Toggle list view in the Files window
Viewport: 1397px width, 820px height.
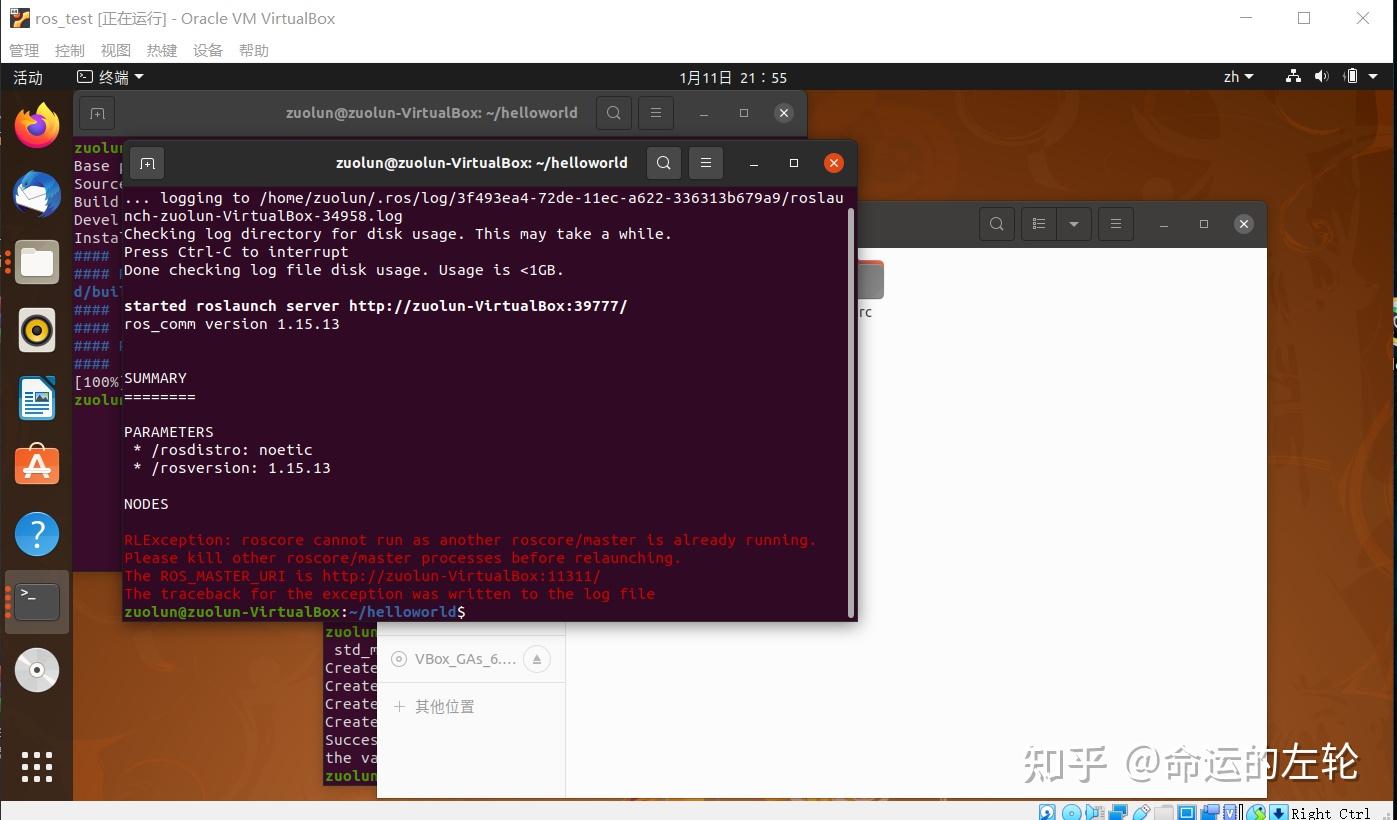click(x=1038, y=223)
